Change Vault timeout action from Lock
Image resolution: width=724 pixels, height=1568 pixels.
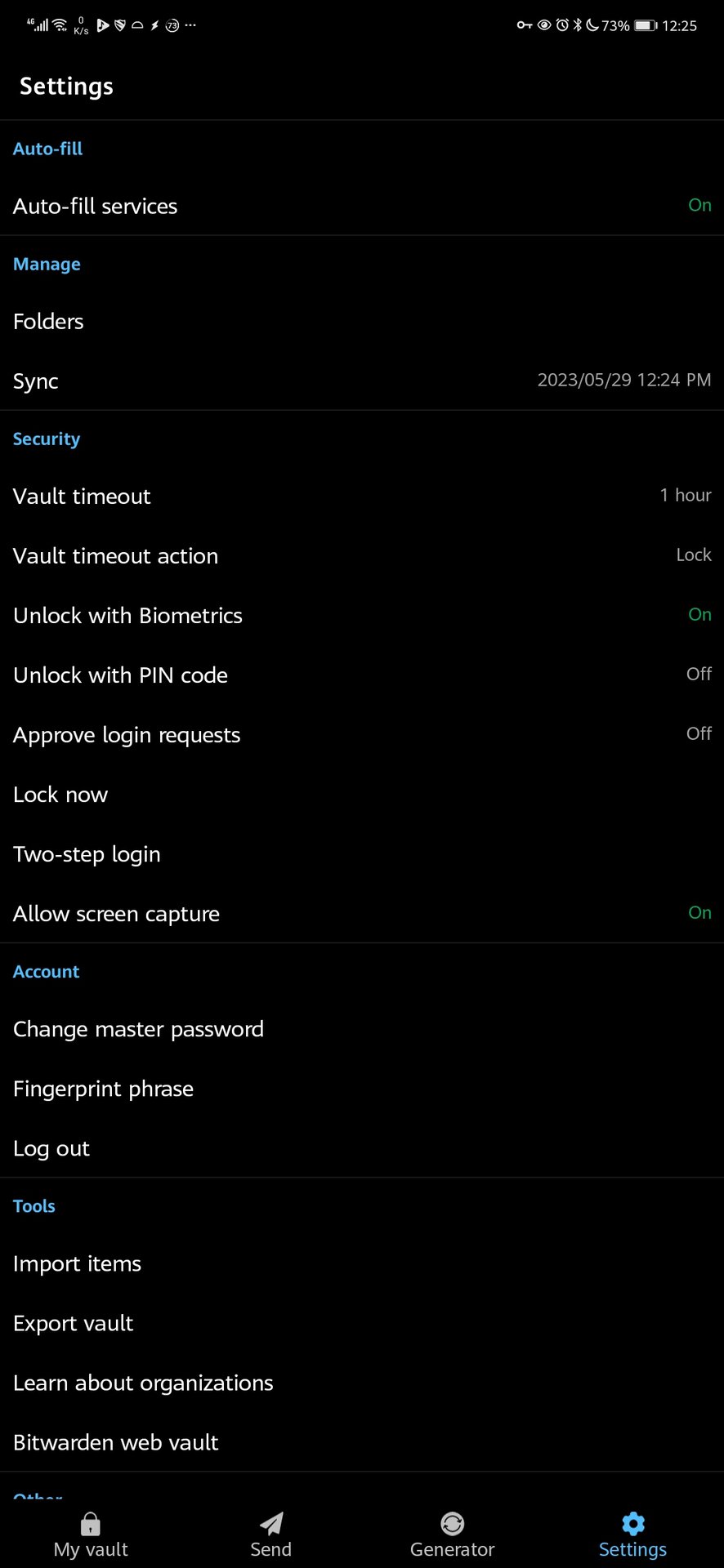point(362,555)
